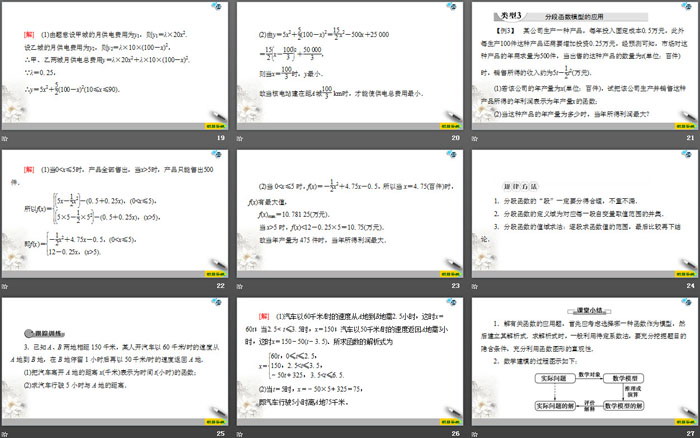Click the yellow button at bottom of slide 27

pyautogui.click(x=685, y=422)
